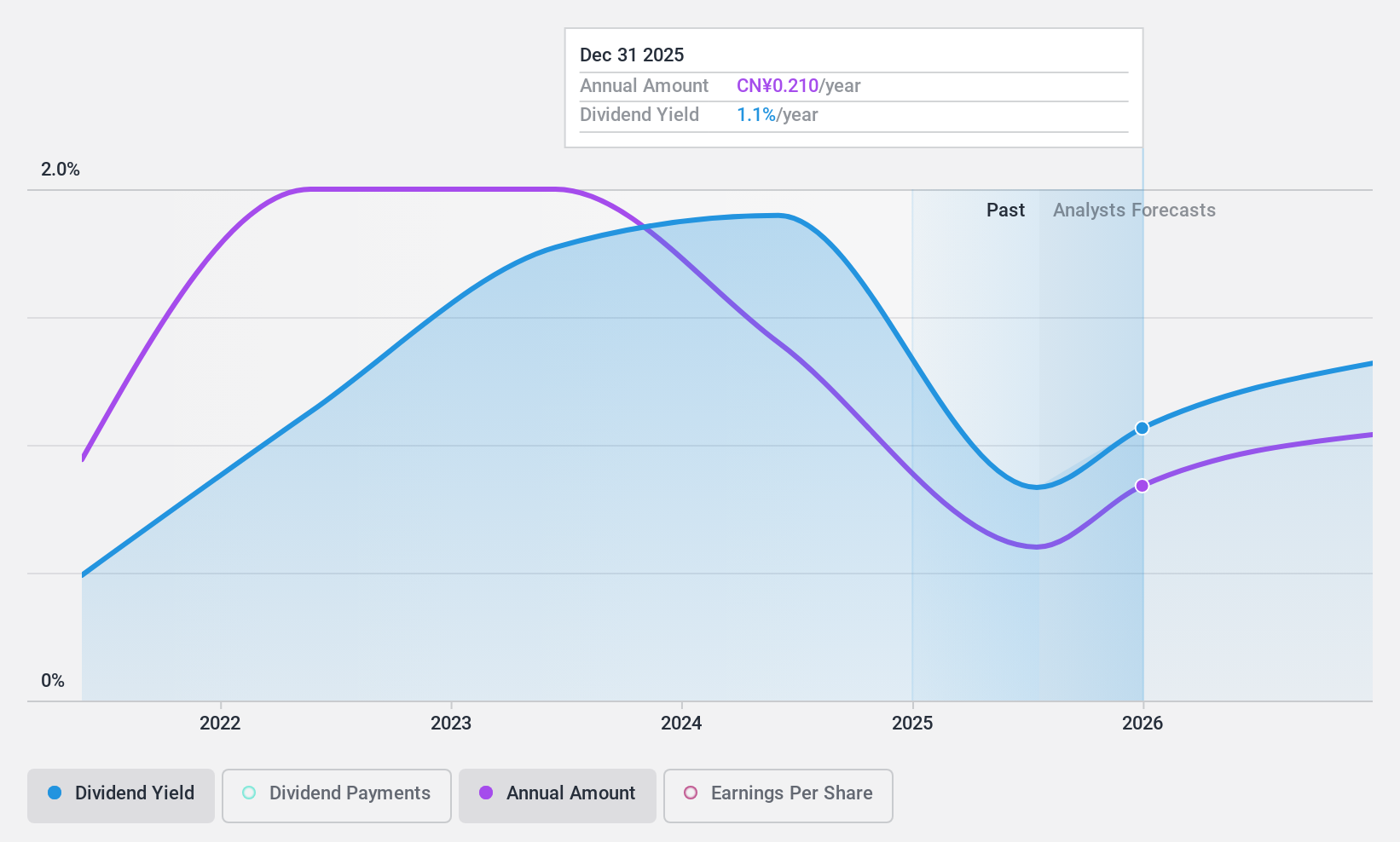Click the blue Dividend Yield data point marker
The width and height of the screenshot is (1400, 842).
(1143, 428)
